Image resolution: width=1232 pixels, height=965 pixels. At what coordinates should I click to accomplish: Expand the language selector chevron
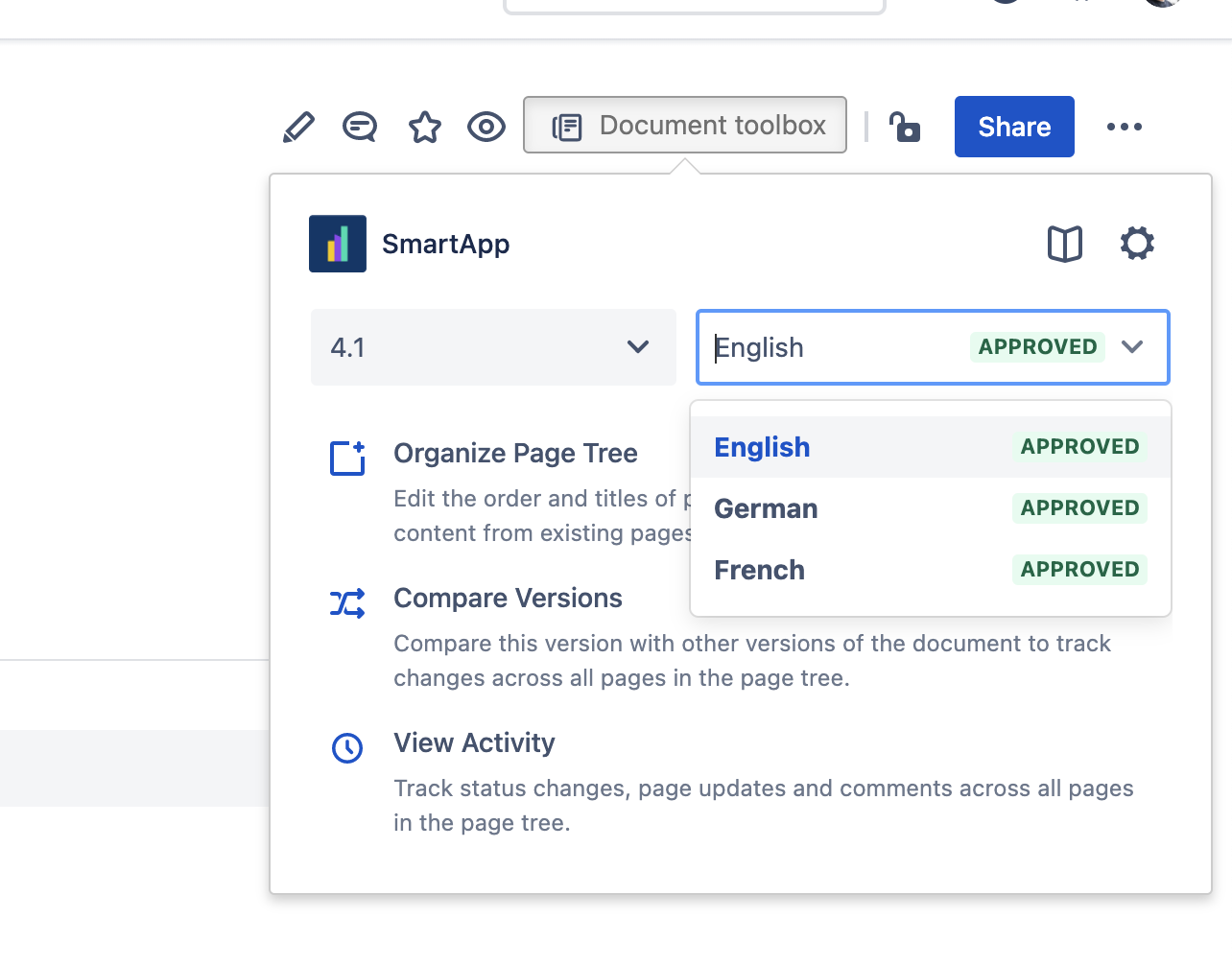(1133, 347)
